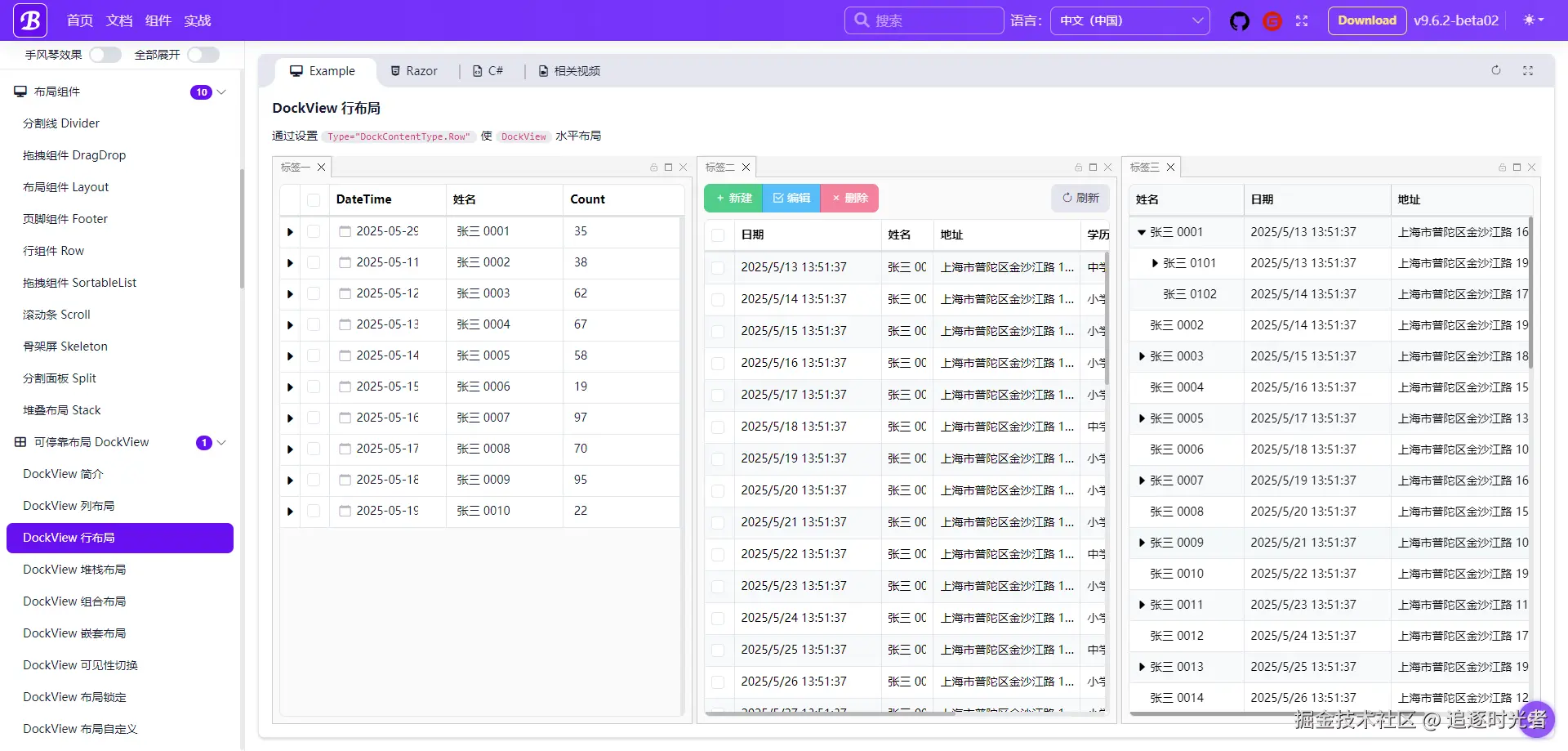Viewport: 1568px width, 751px height.
Task: Toggle fullscreen icon in top navbar
Action: click(1302, 21)
